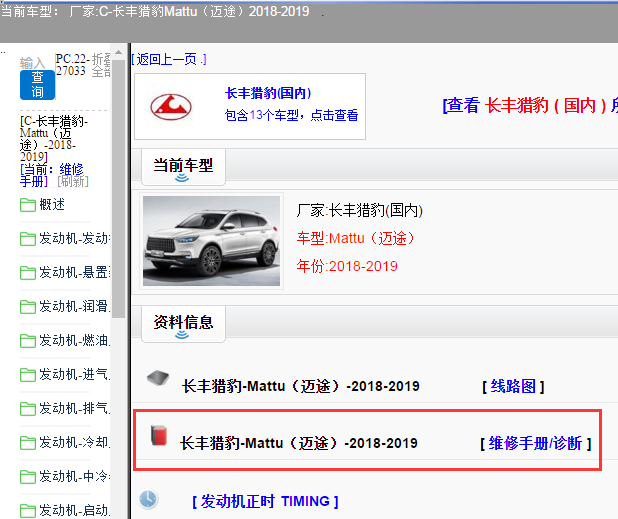The image size is (618, 519).
Task: Click the blue 查询 search button
Action: tap(37, 85)
